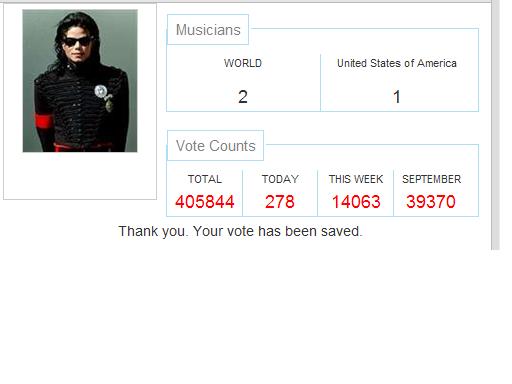Click the vertical scrollbar on the right
This screenshot has height=384, width=512.
point(496,125)
